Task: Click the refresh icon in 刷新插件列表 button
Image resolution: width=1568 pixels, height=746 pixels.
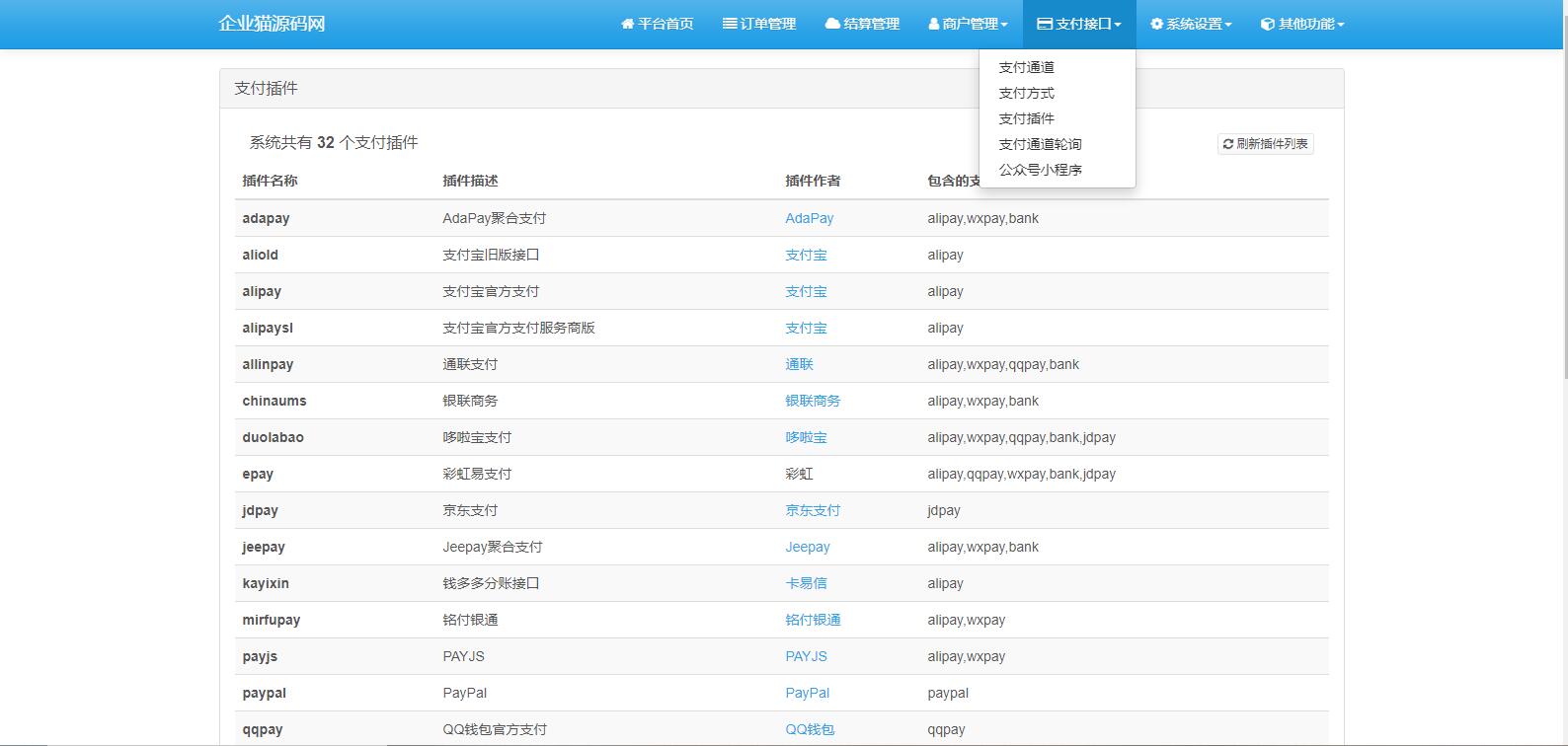Action: (x=1228, y=144)
